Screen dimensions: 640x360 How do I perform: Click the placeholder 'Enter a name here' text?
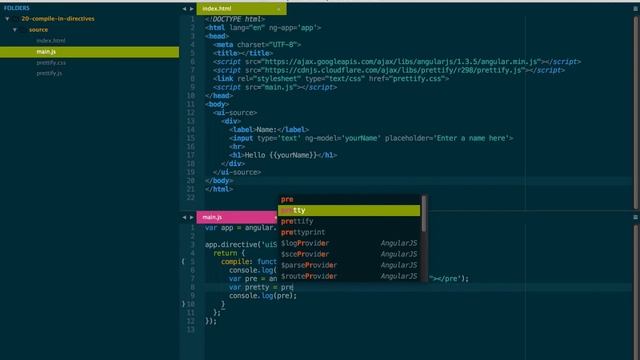click(x=471, y=138)
